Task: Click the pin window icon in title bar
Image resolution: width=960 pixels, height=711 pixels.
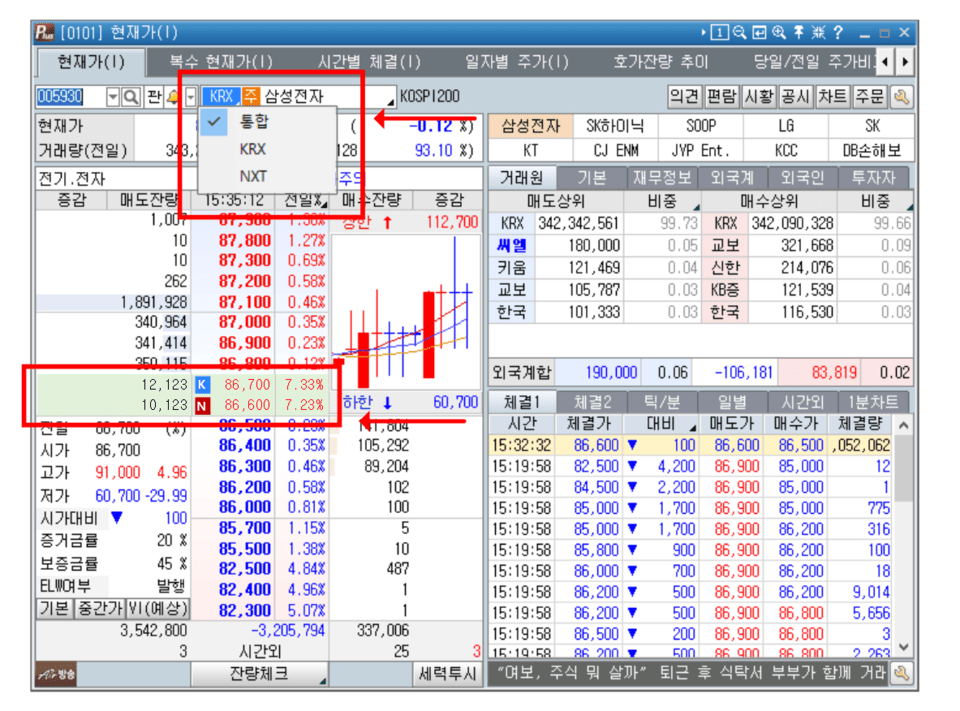Action: coord(798,33)
